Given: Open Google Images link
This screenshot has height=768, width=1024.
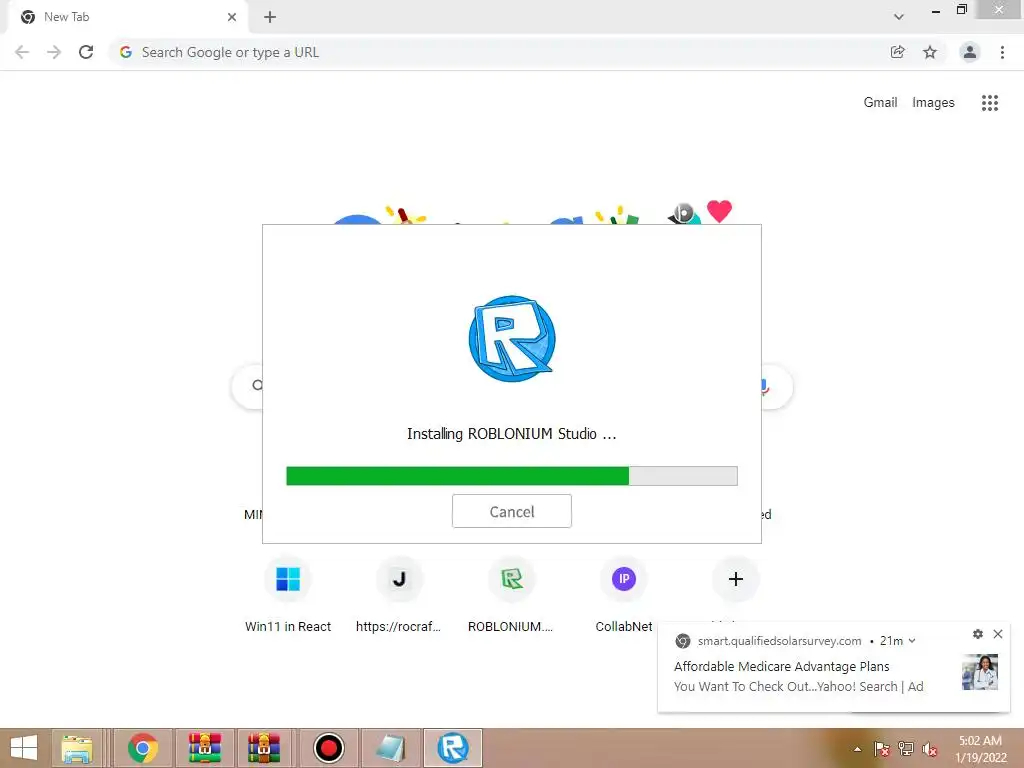Looking at the screenshot, I should pyautogui.click(x=933, y=103).
